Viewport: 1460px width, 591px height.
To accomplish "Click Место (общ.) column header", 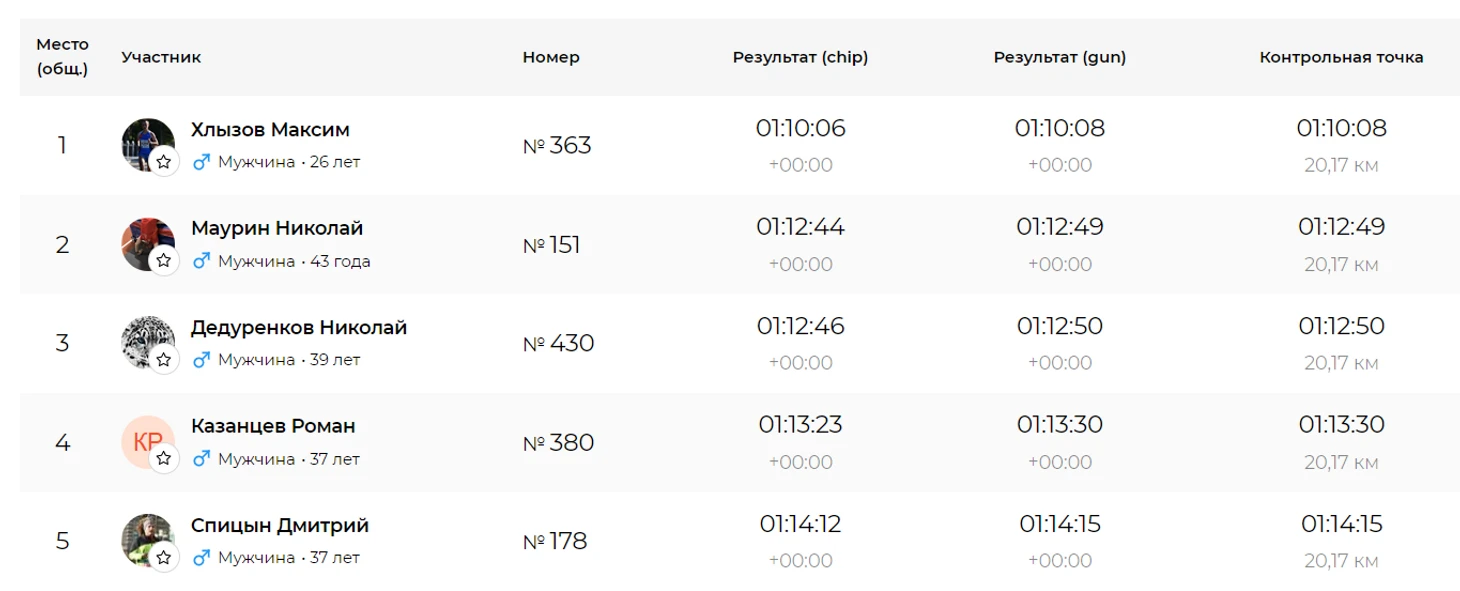I will tap(62, 57).
